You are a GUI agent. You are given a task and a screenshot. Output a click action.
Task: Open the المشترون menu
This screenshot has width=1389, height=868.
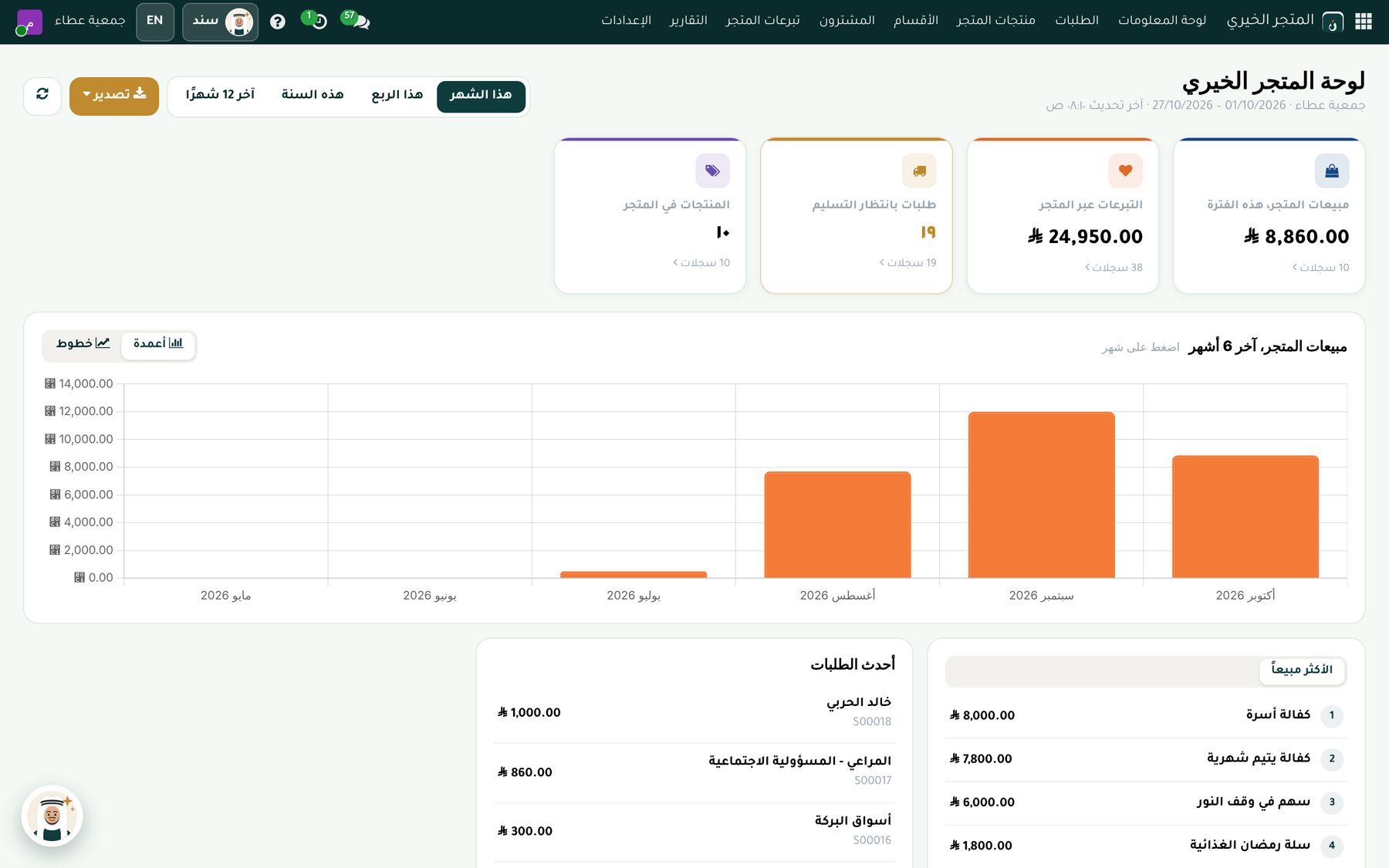[847, 21]
